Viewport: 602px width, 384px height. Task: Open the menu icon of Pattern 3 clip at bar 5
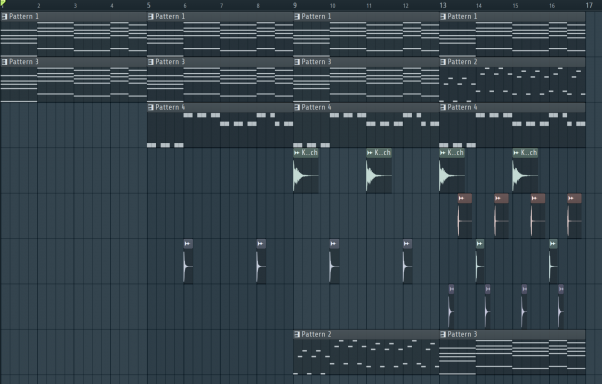151,62
